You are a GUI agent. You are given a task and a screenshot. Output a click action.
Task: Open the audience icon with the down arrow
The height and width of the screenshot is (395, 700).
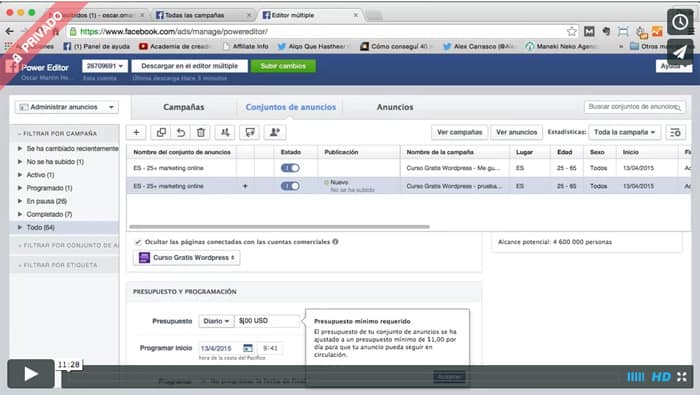pyautogui.click(x=225, y=132)
